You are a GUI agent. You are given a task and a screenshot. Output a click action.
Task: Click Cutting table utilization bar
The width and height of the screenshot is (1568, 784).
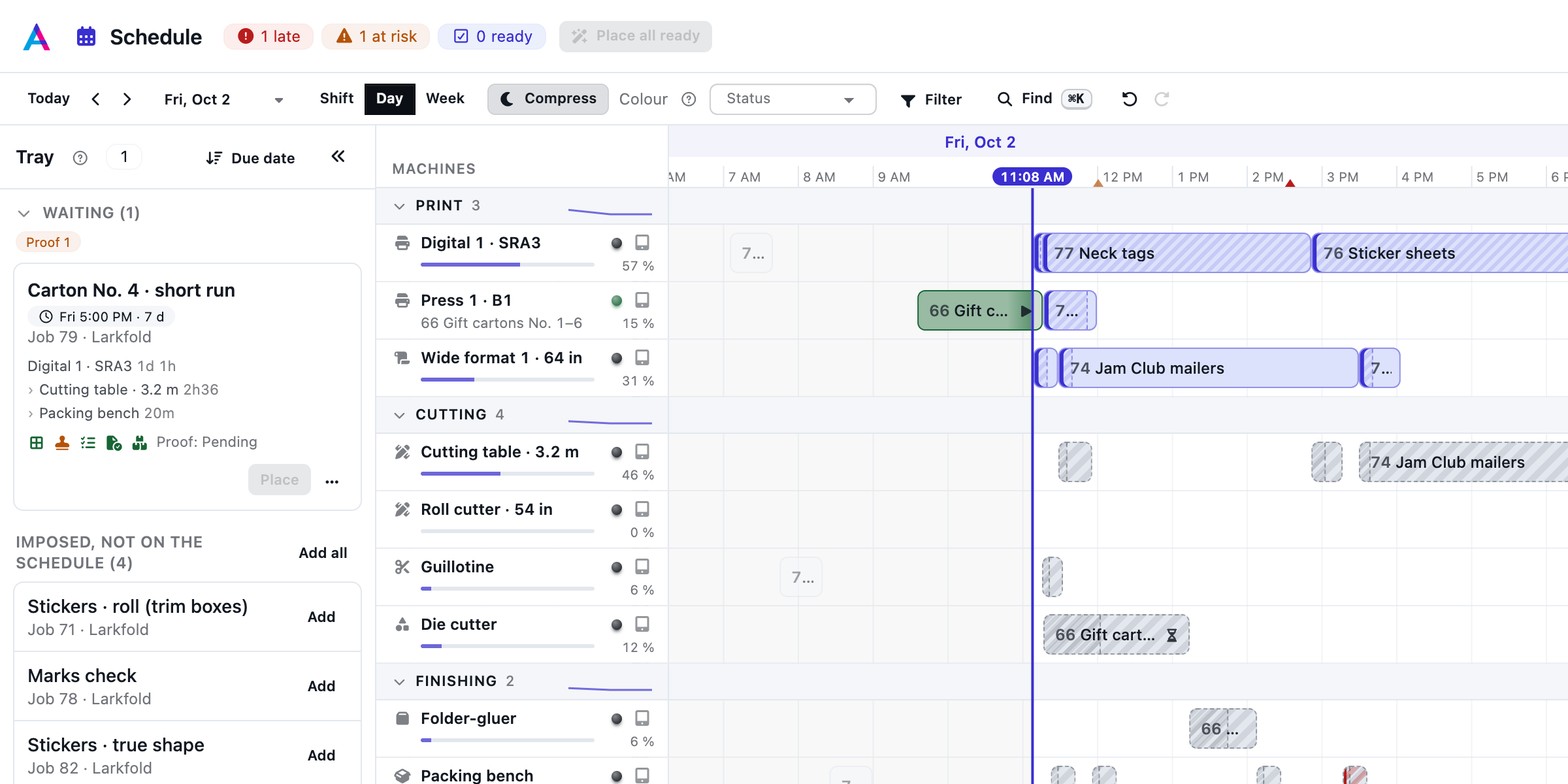coord(508,474)
